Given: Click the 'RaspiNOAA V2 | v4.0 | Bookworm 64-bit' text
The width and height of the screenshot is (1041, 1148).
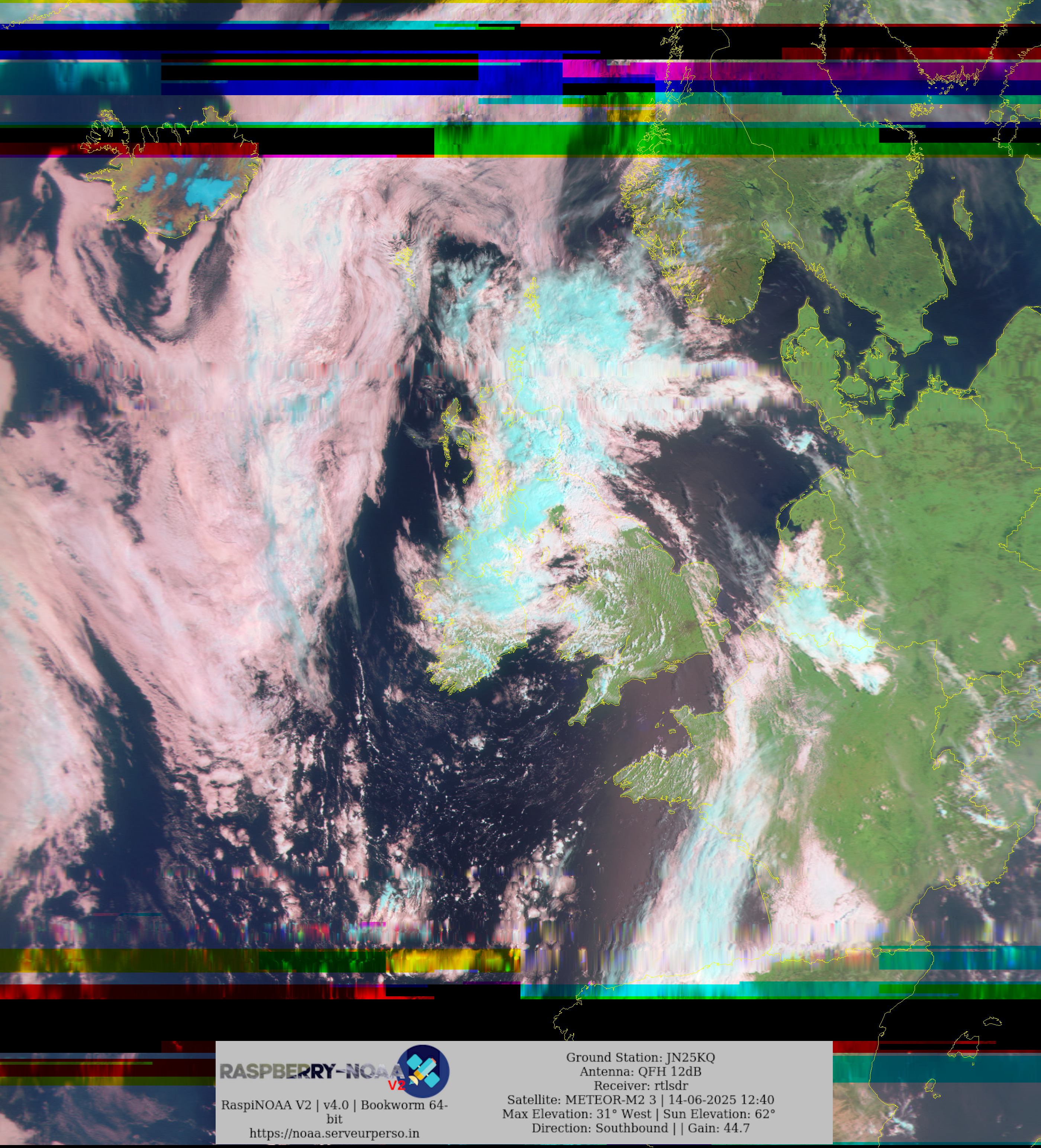Looking at the screenshot, I should [x=334, y=1112].
